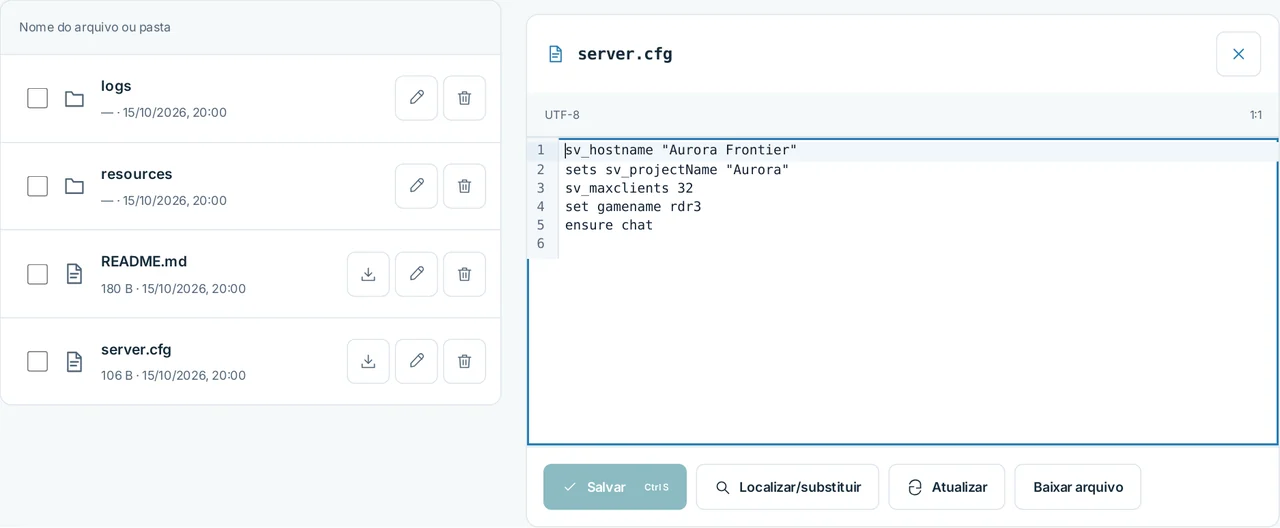
Task: Rename the logs folder with pencil icon
Action: click(x=416, y=98)
